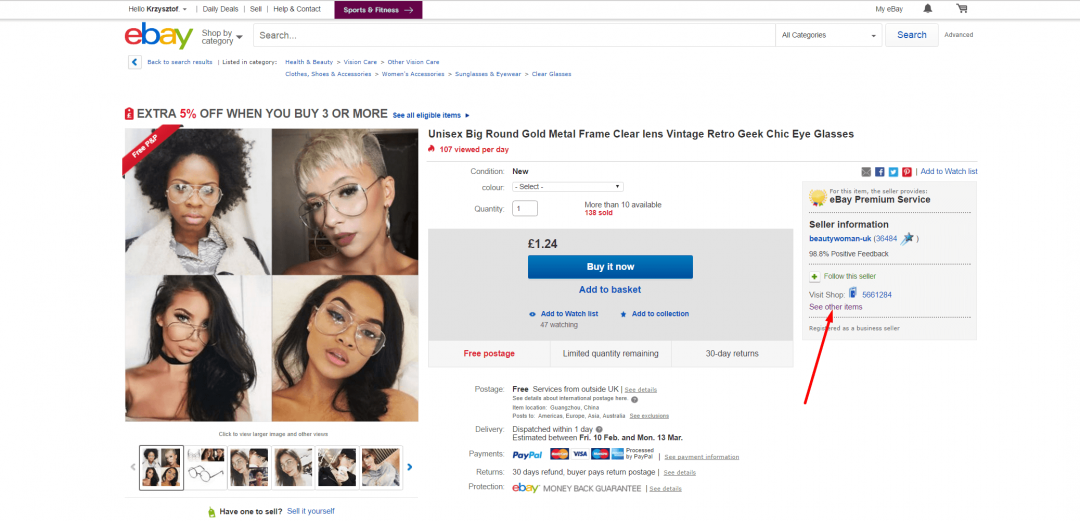
Task: Open the shopping cart icon
Action: [x=962, y=9]
